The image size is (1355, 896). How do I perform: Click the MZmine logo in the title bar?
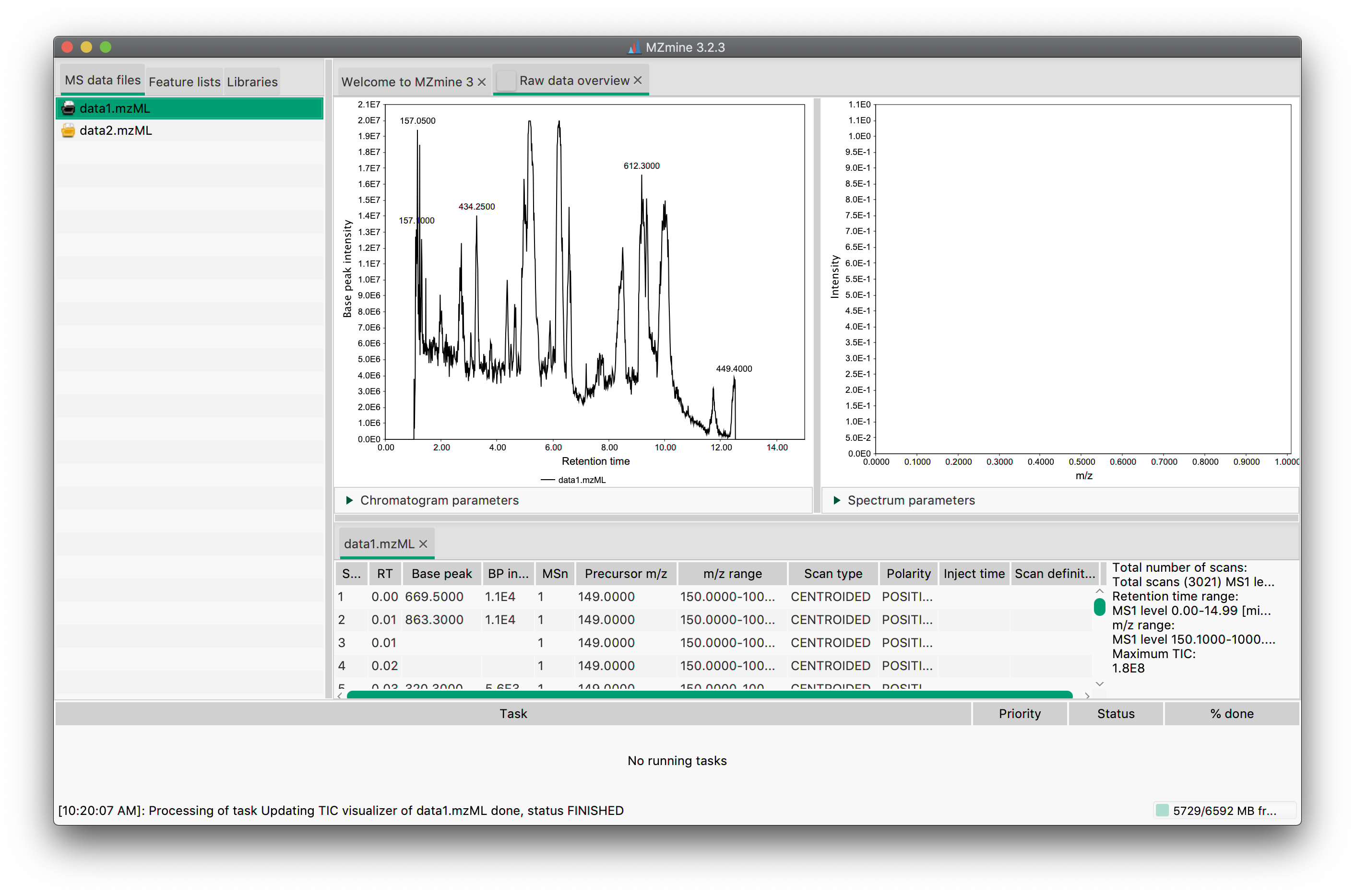634,47
